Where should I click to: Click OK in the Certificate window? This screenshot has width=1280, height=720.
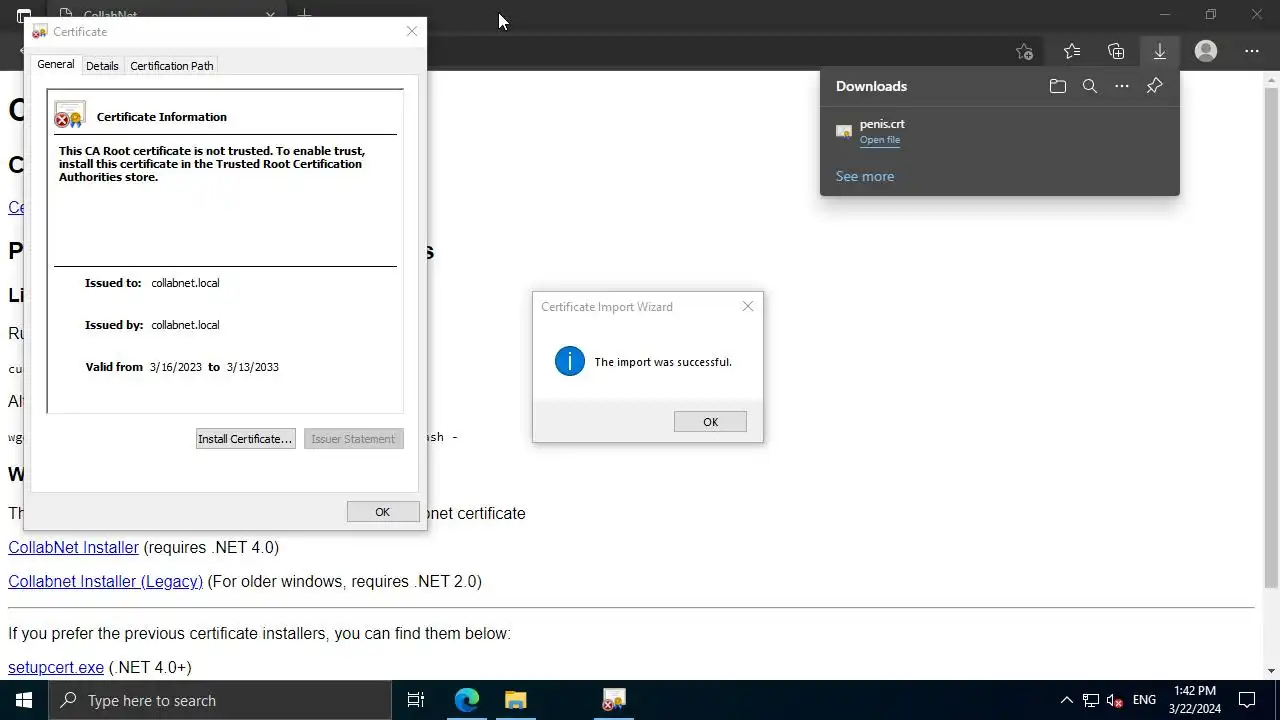tap(383, 512)
